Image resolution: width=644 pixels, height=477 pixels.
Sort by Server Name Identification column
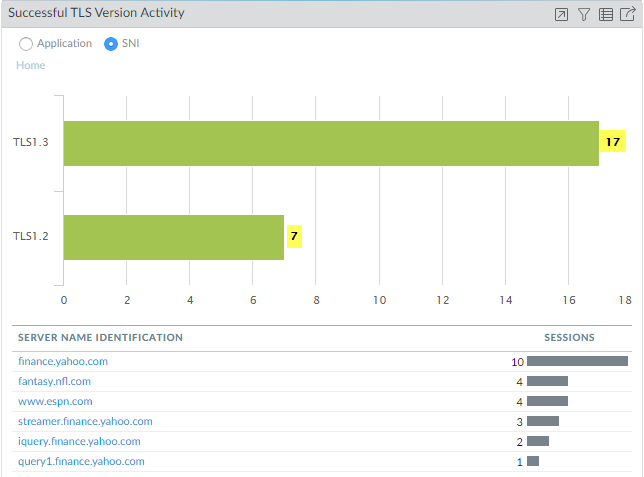(x=100, y=338)
